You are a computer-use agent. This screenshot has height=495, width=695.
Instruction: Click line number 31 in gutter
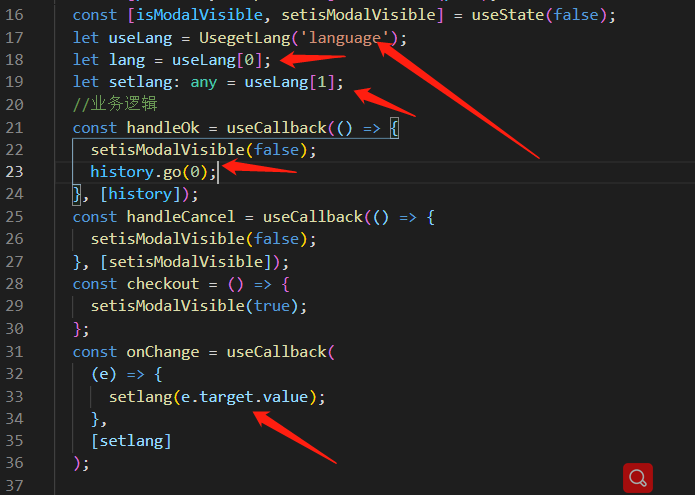coord(14,352)
